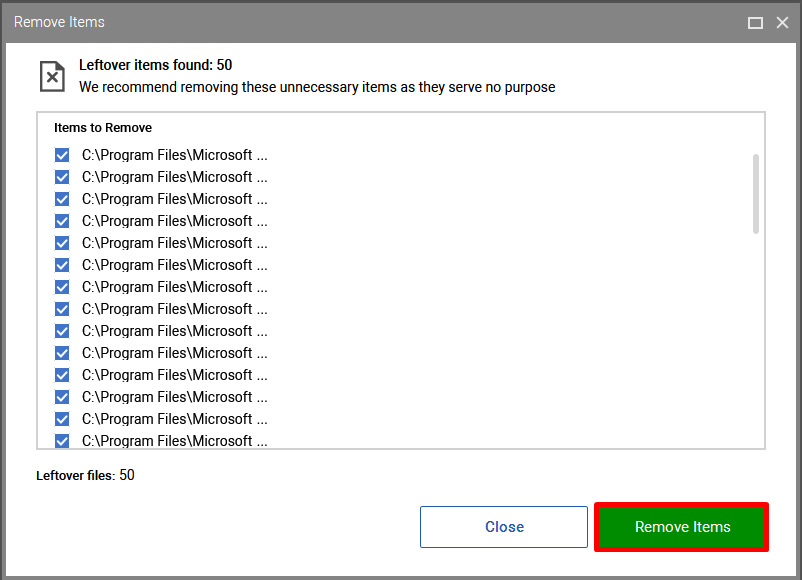The image size is (802, 580).
Task: Select the first C:\Program Files\Microsoft path text
Action: point(174,155)
